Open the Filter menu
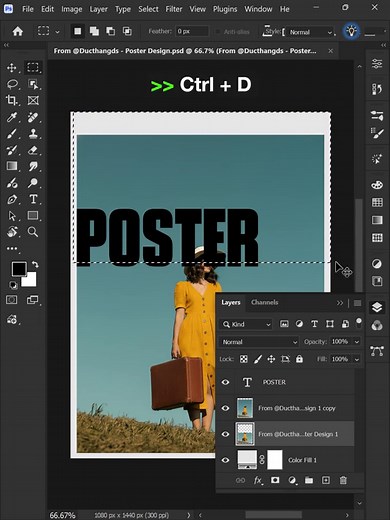This screenshot has height=520, width=390. (174, 9)
